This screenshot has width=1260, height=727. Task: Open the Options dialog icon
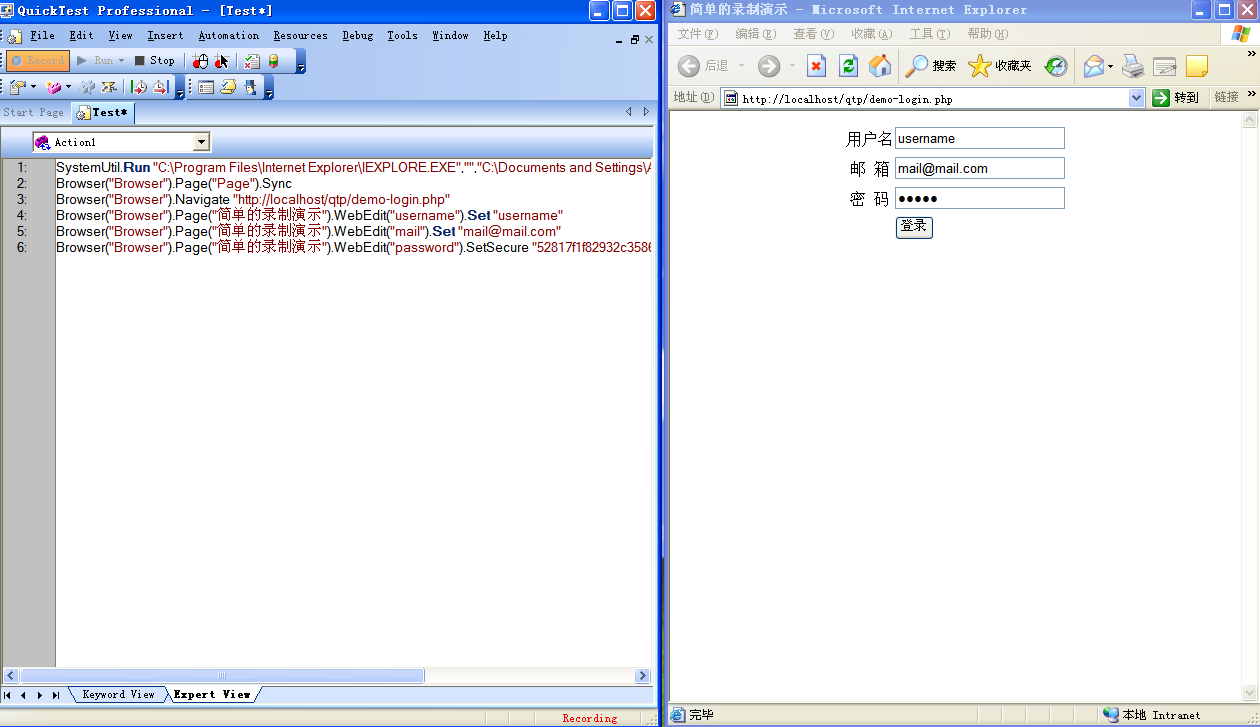tap(206, 87)
